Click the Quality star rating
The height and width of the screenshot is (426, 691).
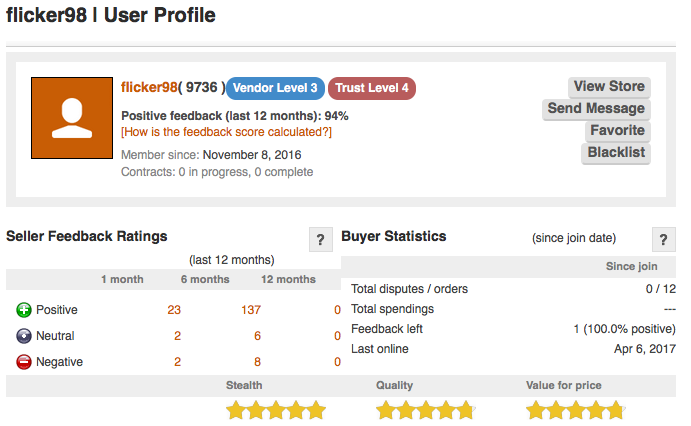[426, 410]
